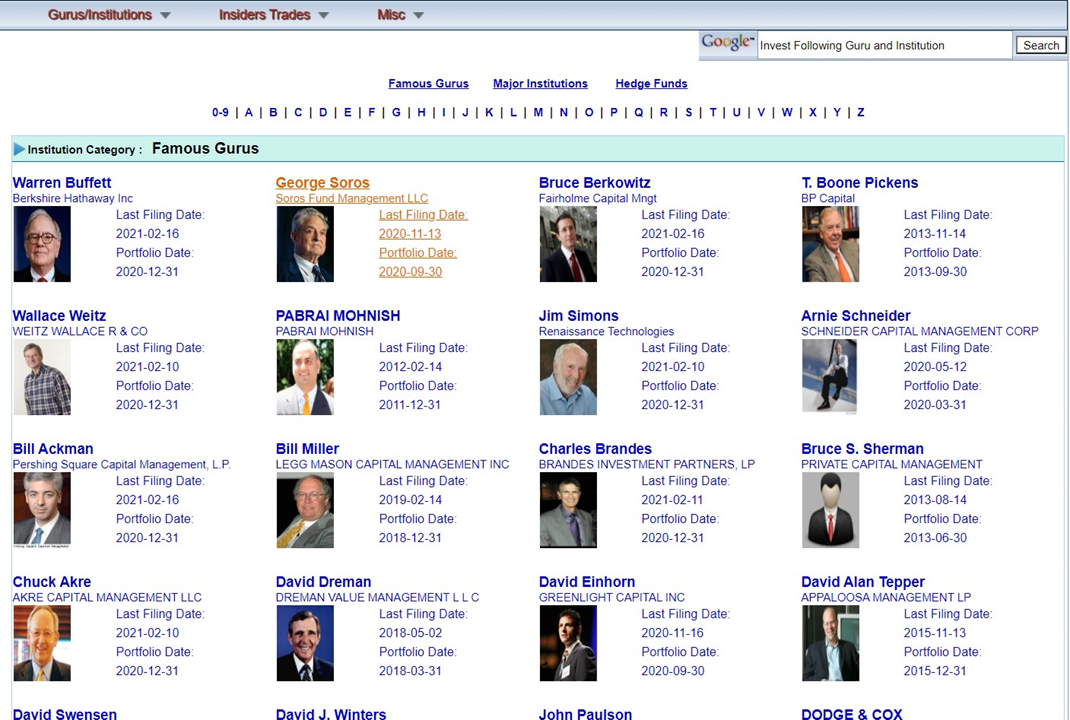The width and height of the screenshot is (1070, 720).
Task: Click Arnie Schneider's portrait photo
Action: point(830,377)
